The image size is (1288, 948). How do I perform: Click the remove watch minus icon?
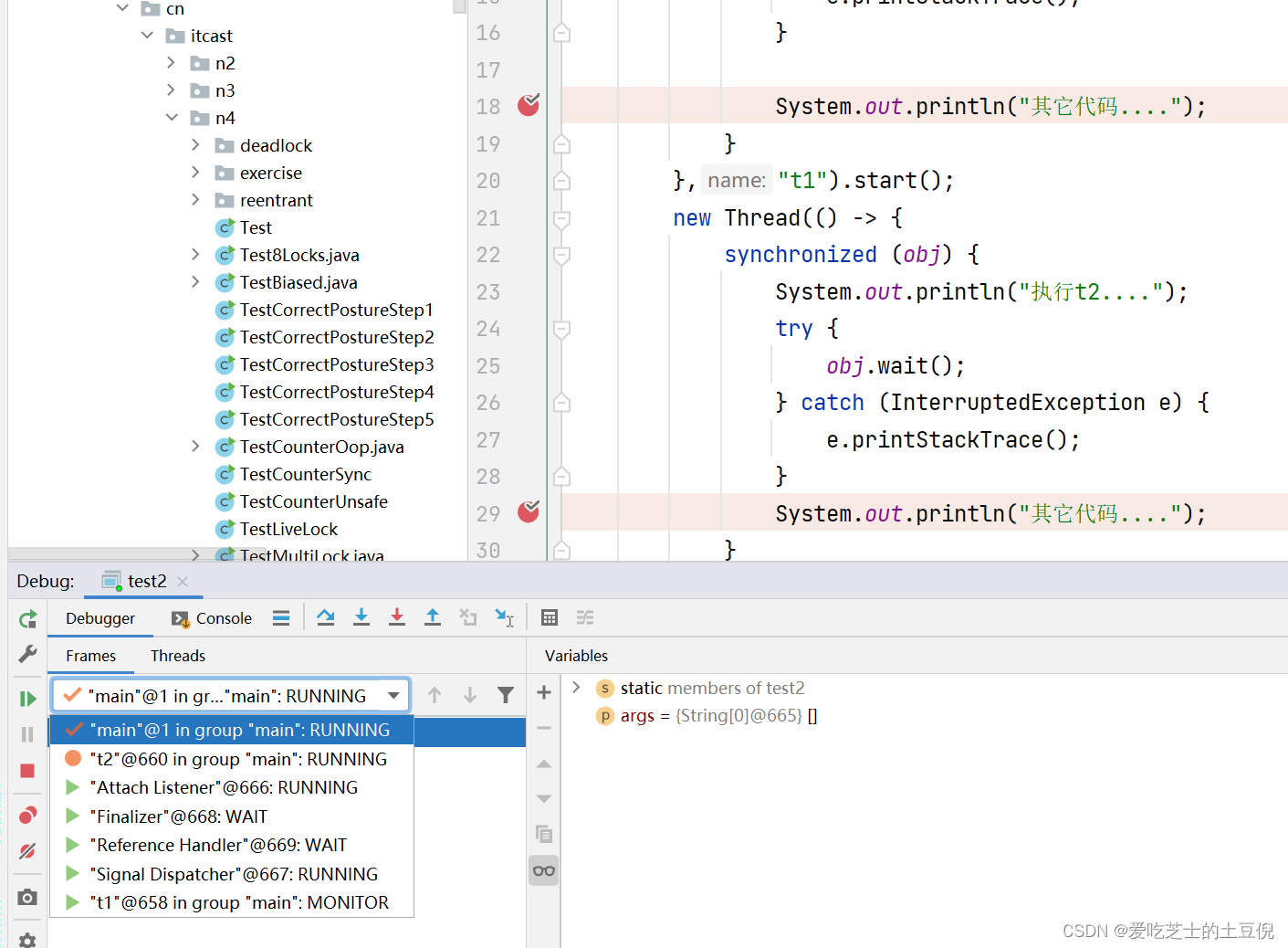point(544,729)
